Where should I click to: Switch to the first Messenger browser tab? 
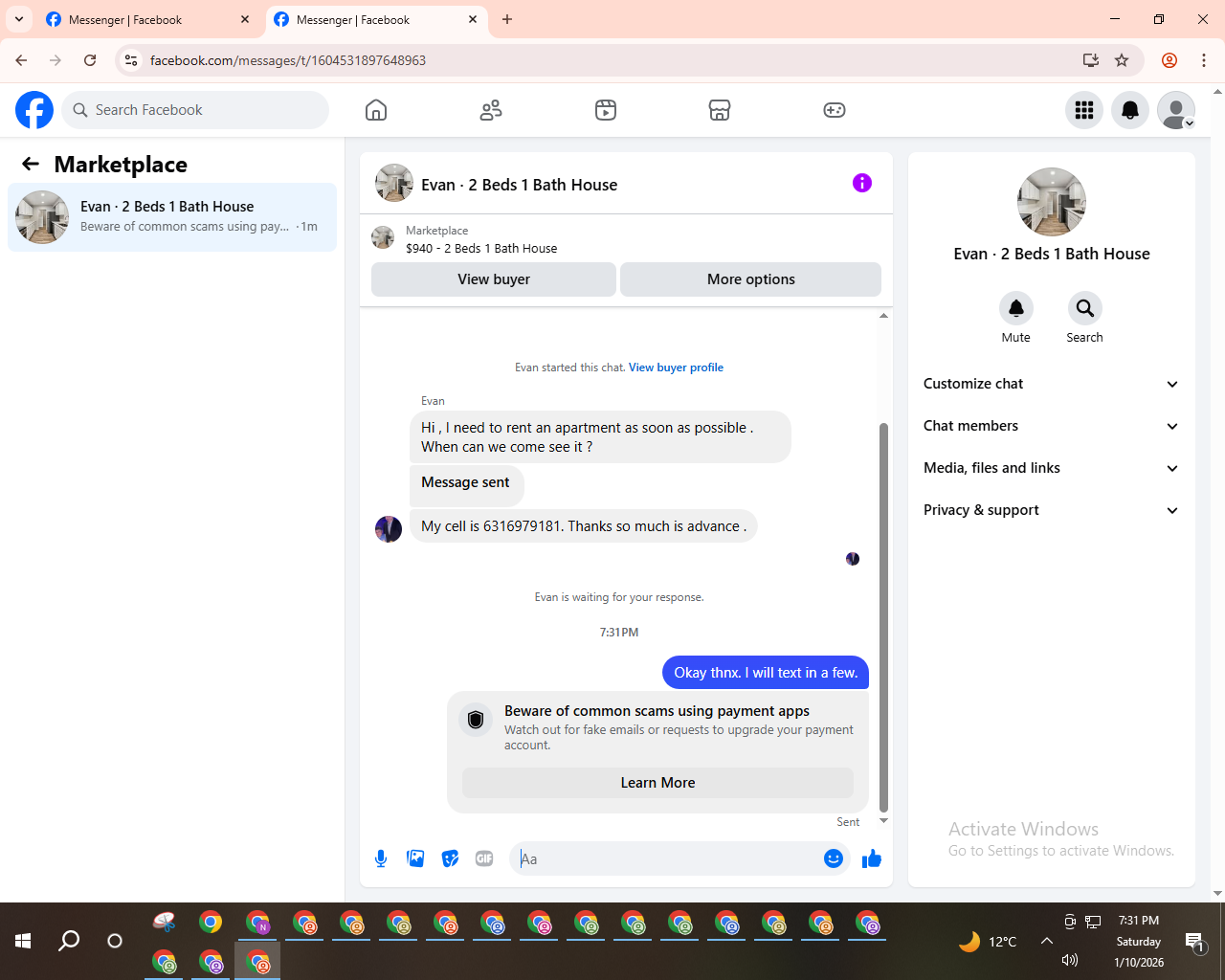click(148, 20)
